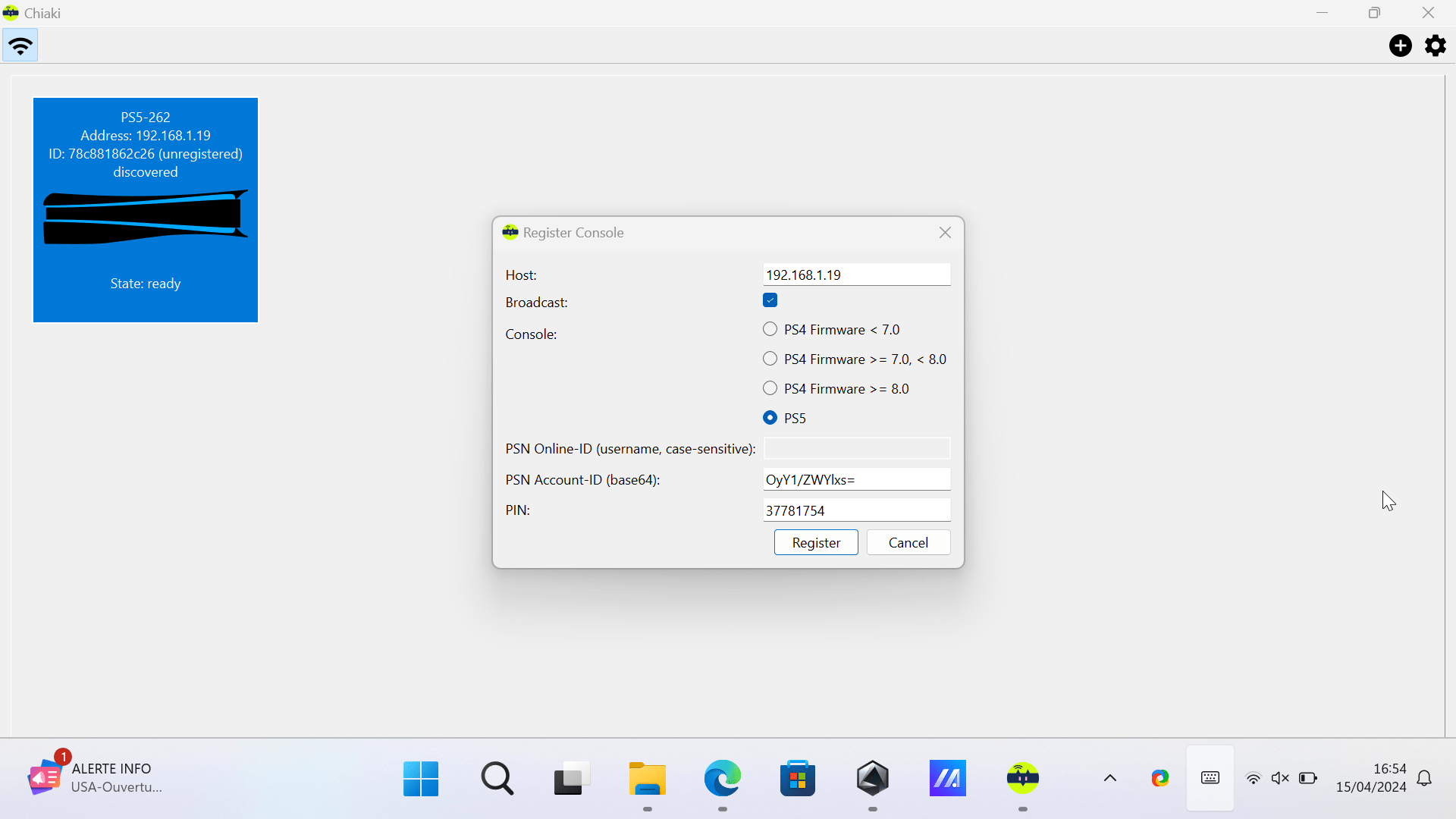Switch to Microsoft Edge in taskbar
This screenshot has width=1456, height=819.
tap(722, 779)
